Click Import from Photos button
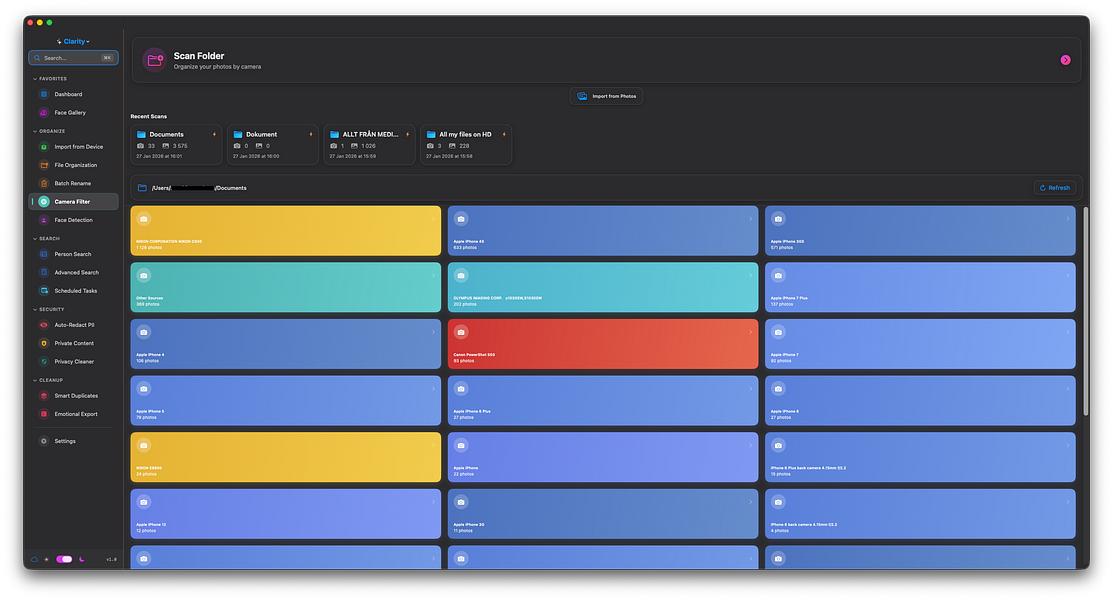Viewport: 1113px width, 600px height. [x=606, y=97]
